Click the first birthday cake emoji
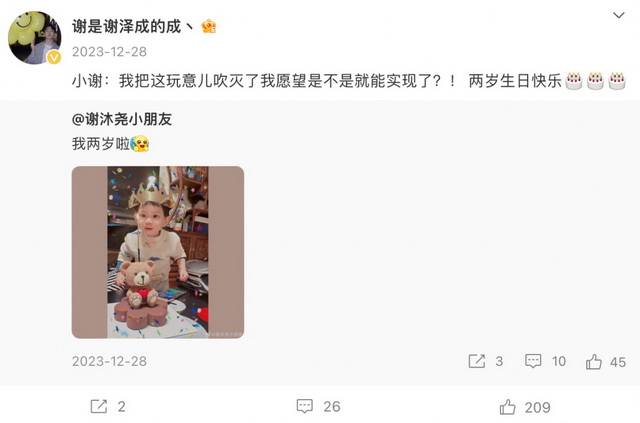 click(x=573, y=81)
